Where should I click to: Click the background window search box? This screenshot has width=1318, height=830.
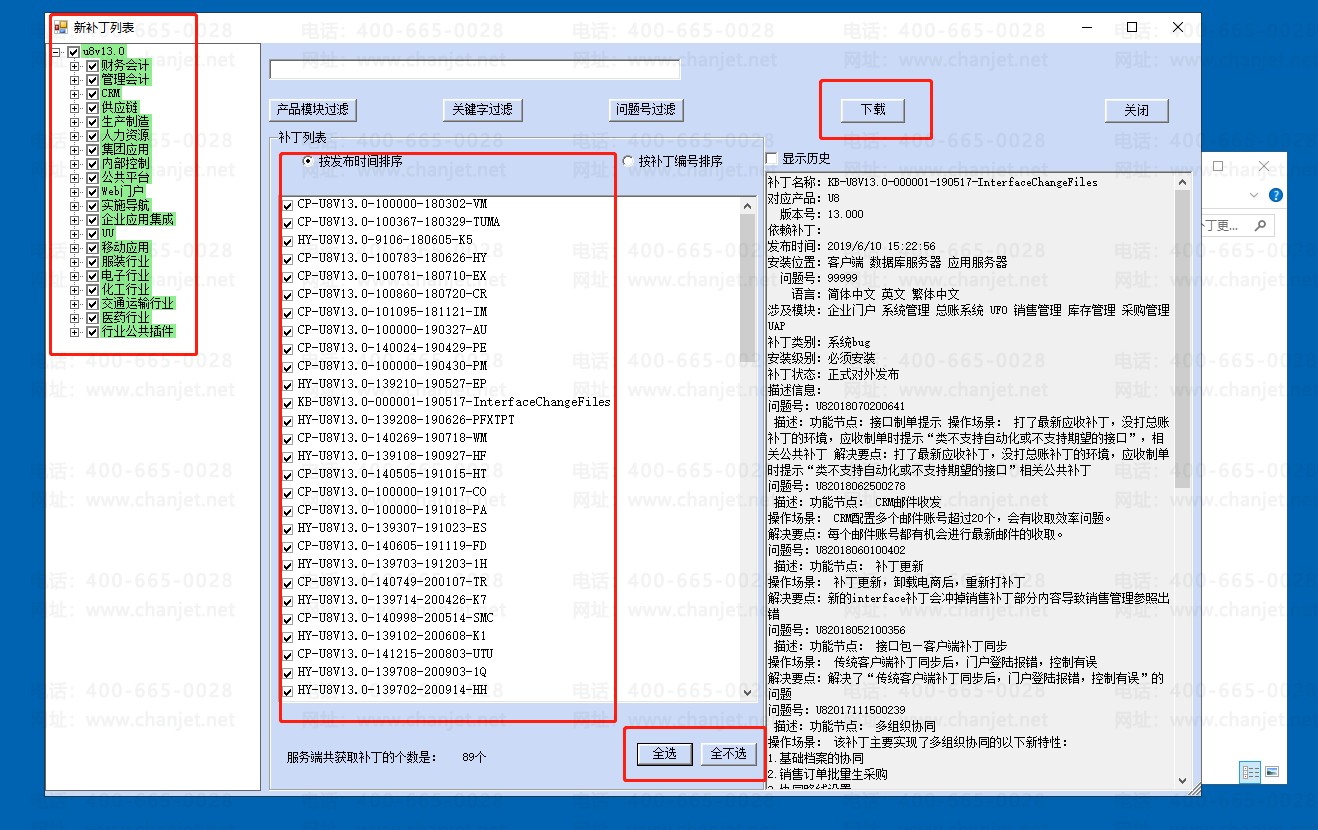1237,226
